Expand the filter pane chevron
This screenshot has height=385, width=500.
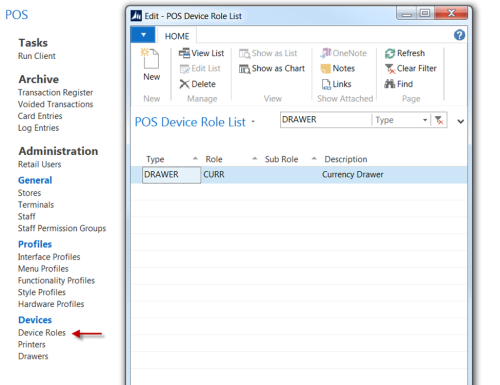click(460, 121)
